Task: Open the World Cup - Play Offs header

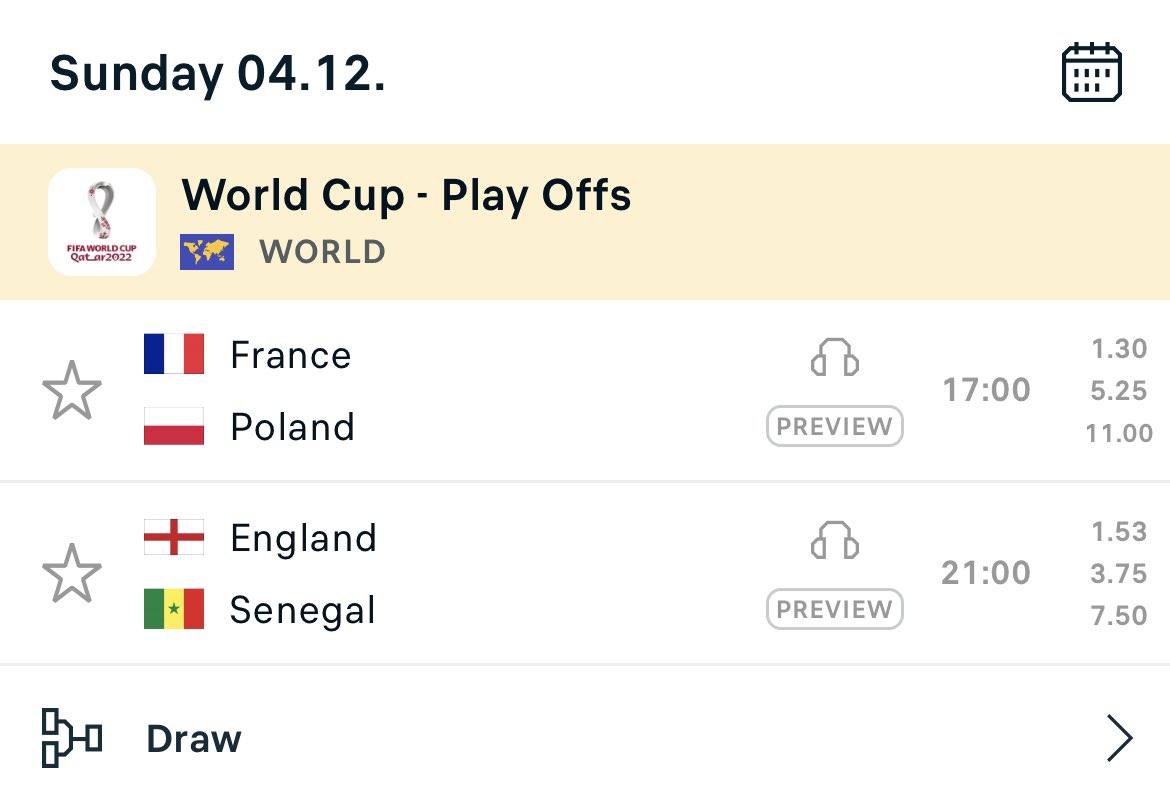Action: click(406, 195)
